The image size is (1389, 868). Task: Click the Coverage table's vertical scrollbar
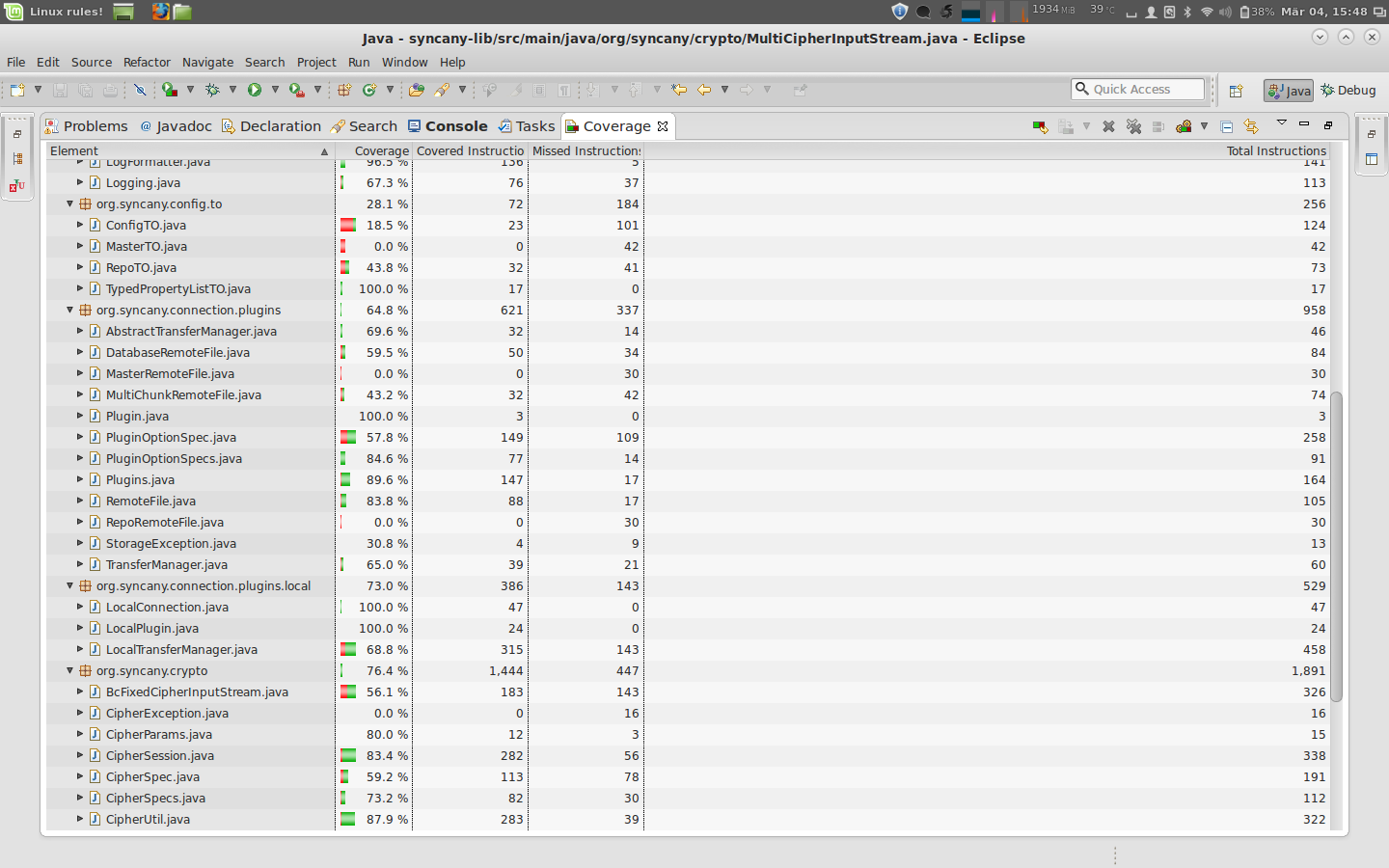pyautogui.click(x=1336, y=545)
